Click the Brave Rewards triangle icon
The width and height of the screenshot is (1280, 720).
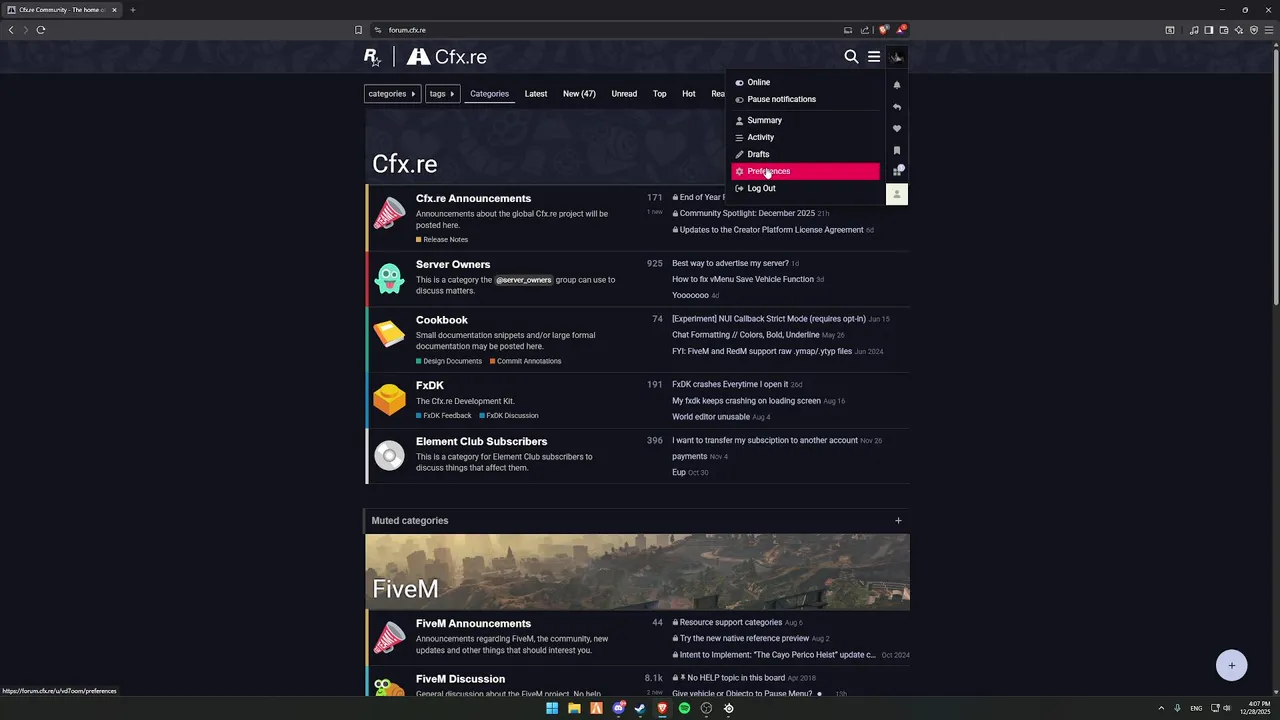(900, 30)
